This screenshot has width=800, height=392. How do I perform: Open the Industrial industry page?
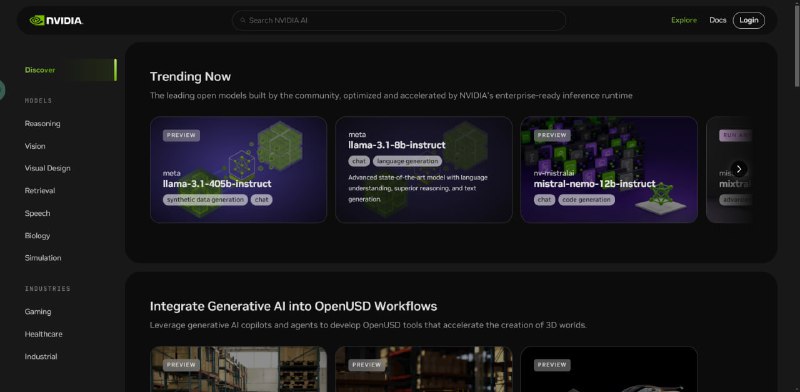[x=41, y=356]
